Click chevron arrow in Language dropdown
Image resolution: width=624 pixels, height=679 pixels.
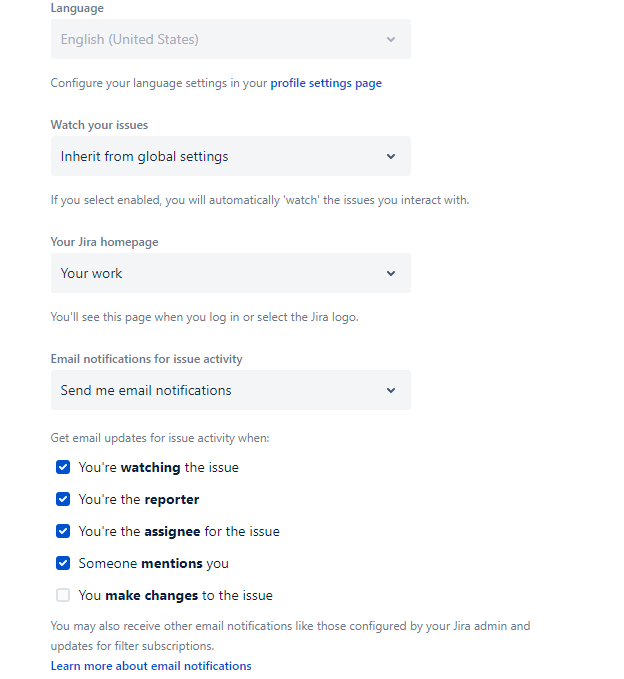coord(391,40)
